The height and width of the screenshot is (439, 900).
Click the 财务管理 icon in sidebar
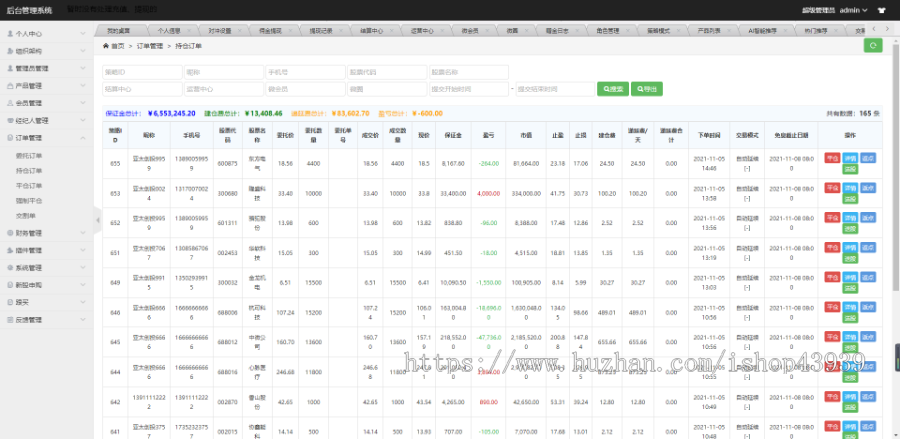[x=10, y=233]
